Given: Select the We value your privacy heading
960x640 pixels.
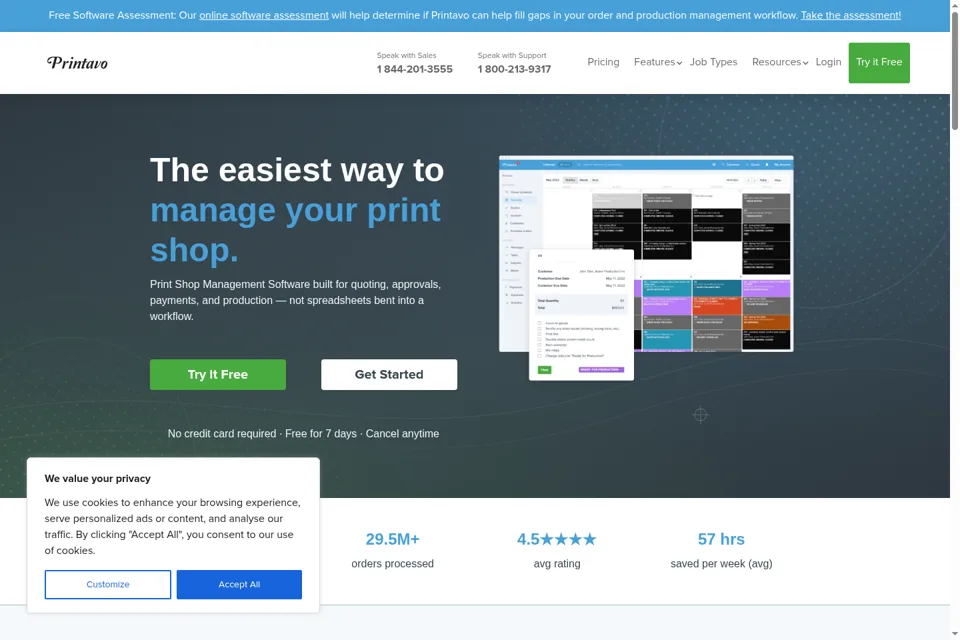Looking at the screenshot, I should (97, 478).
